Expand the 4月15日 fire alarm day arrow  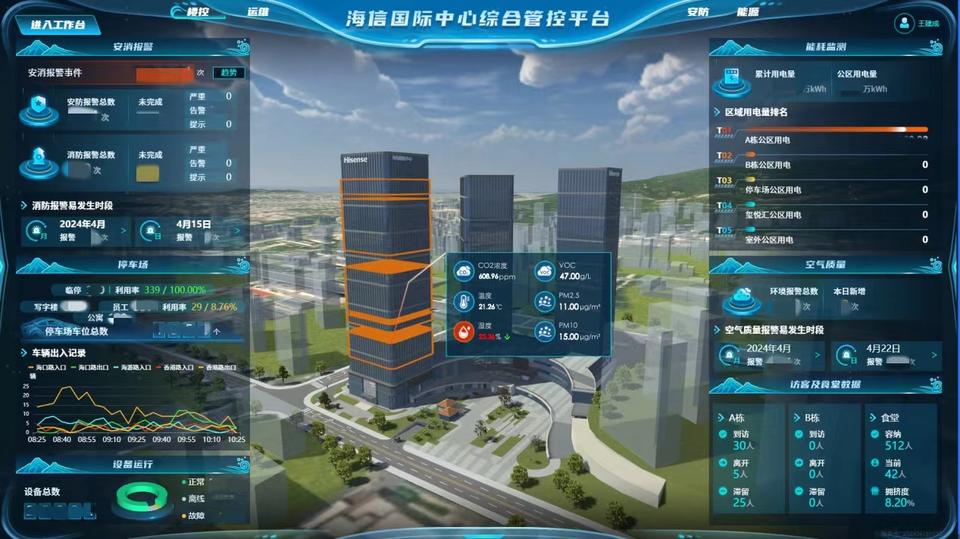236,232
